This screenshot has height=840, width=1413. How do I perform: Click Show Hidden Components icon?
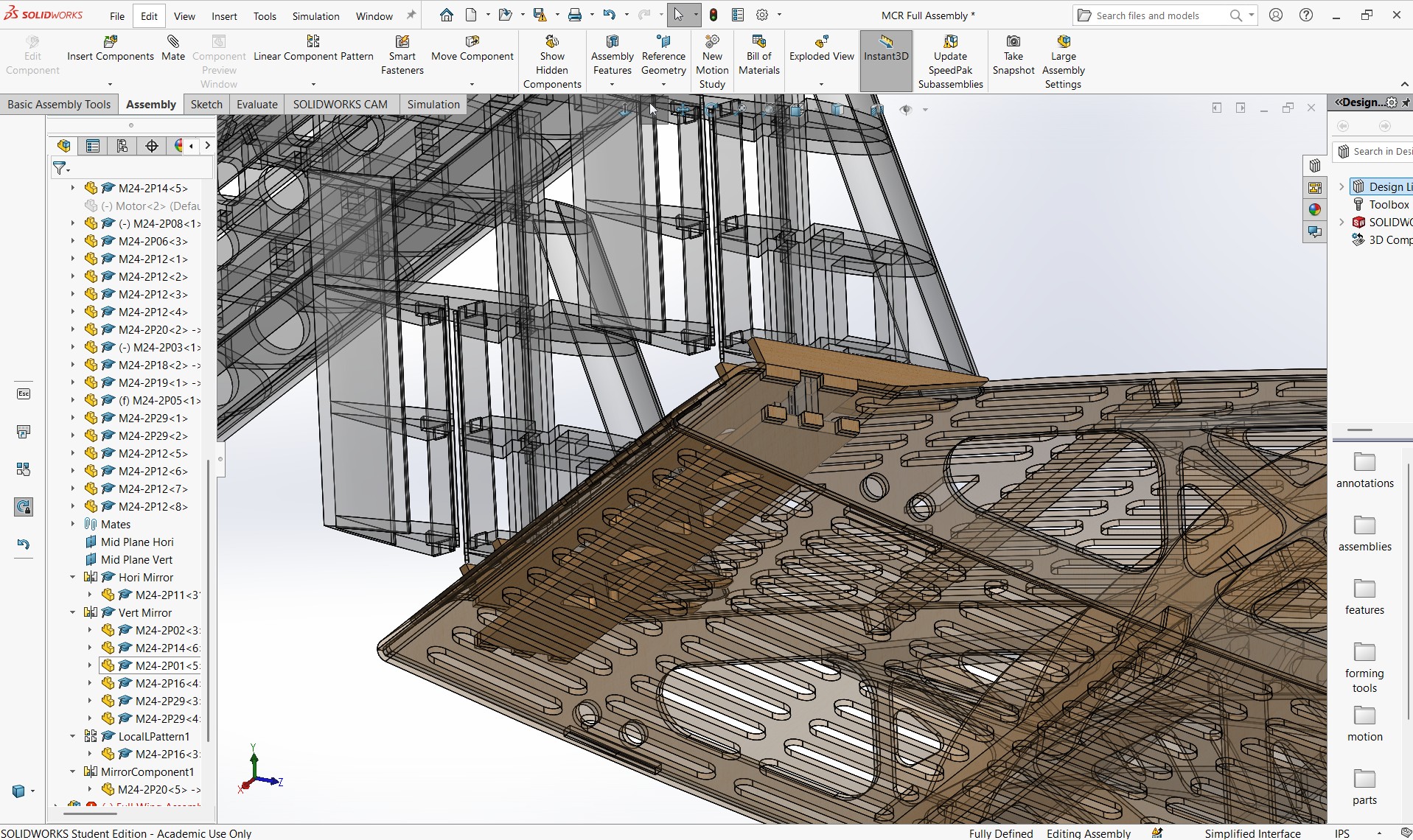(x=552, y=41)
